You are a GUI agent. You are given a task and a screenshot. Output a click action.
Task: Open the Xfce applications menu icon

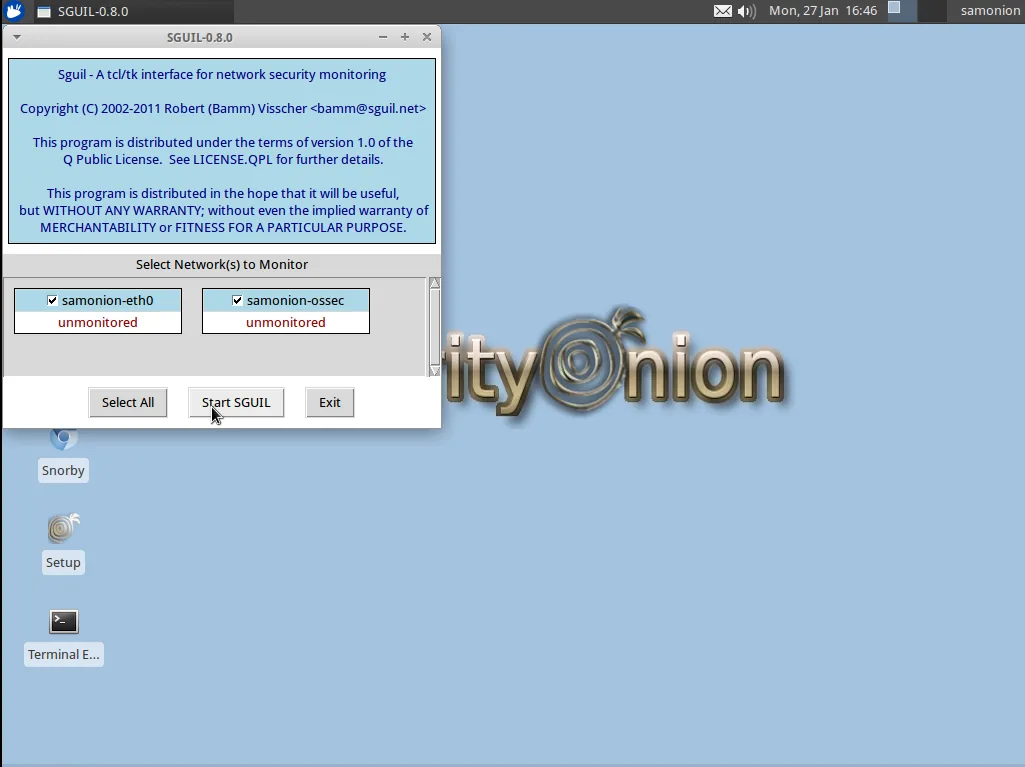pyautogui.click(x=14, y=11)
